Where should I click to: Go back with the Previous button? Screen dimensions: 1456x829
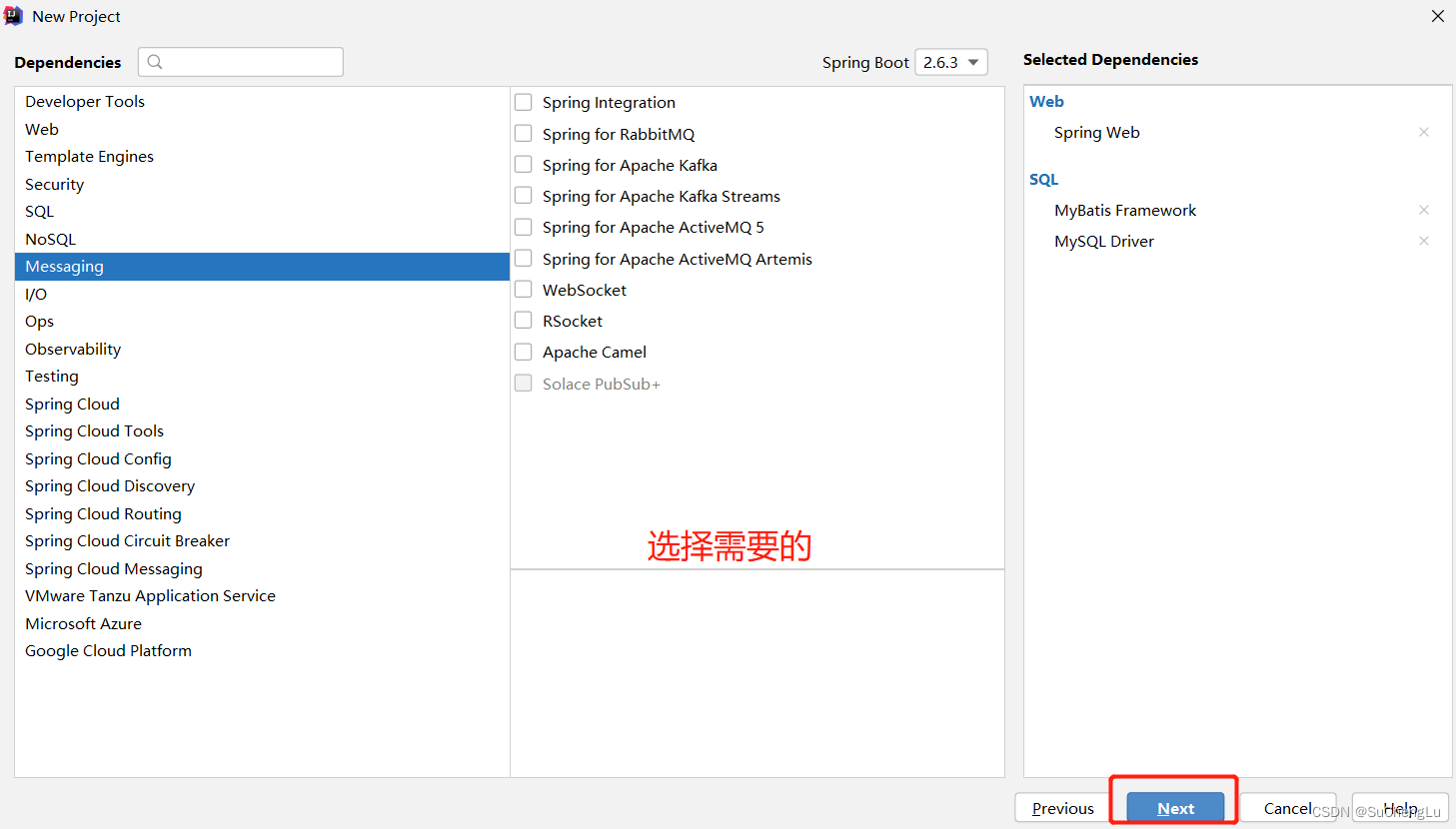pyautogui.click(x=1062, y=808)
